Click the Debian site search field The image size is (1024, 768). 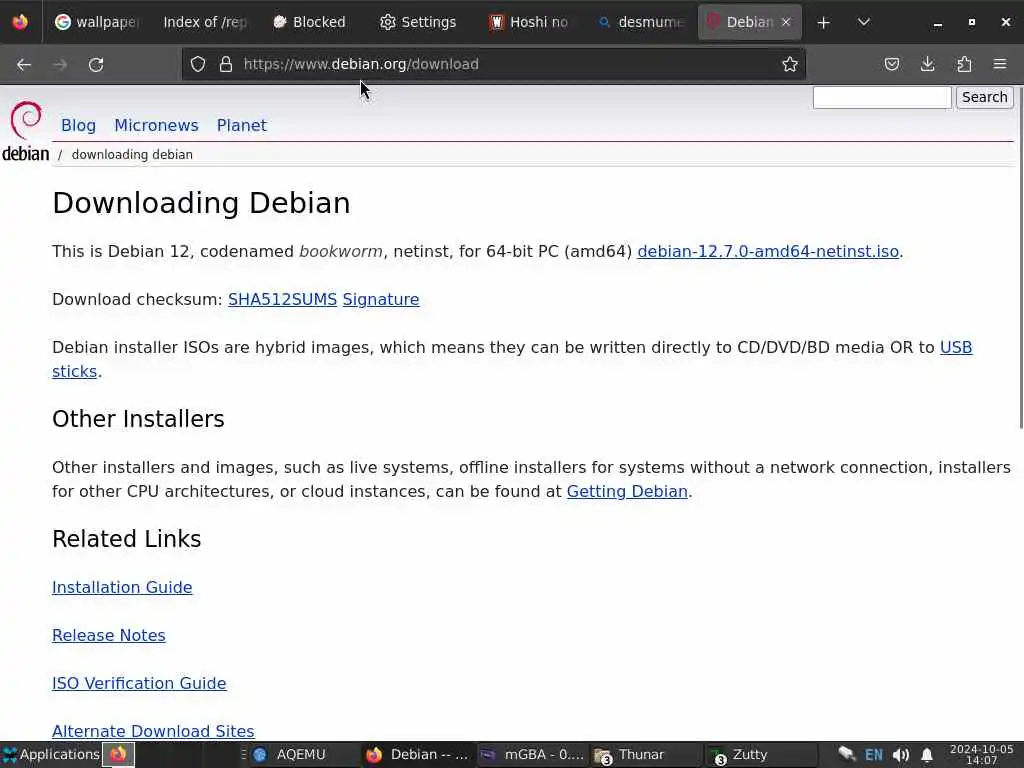pos(882,97)
